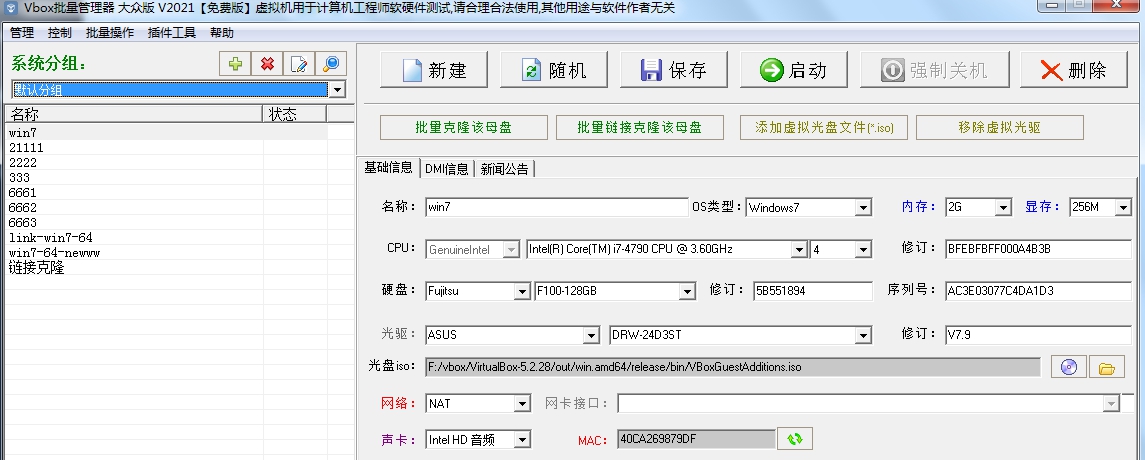The height and width of the screenshot is (460, 1145).
Task: Click the CPU 修订 field BFEBFBFF000A4B3B
Action: [1038, 249]
